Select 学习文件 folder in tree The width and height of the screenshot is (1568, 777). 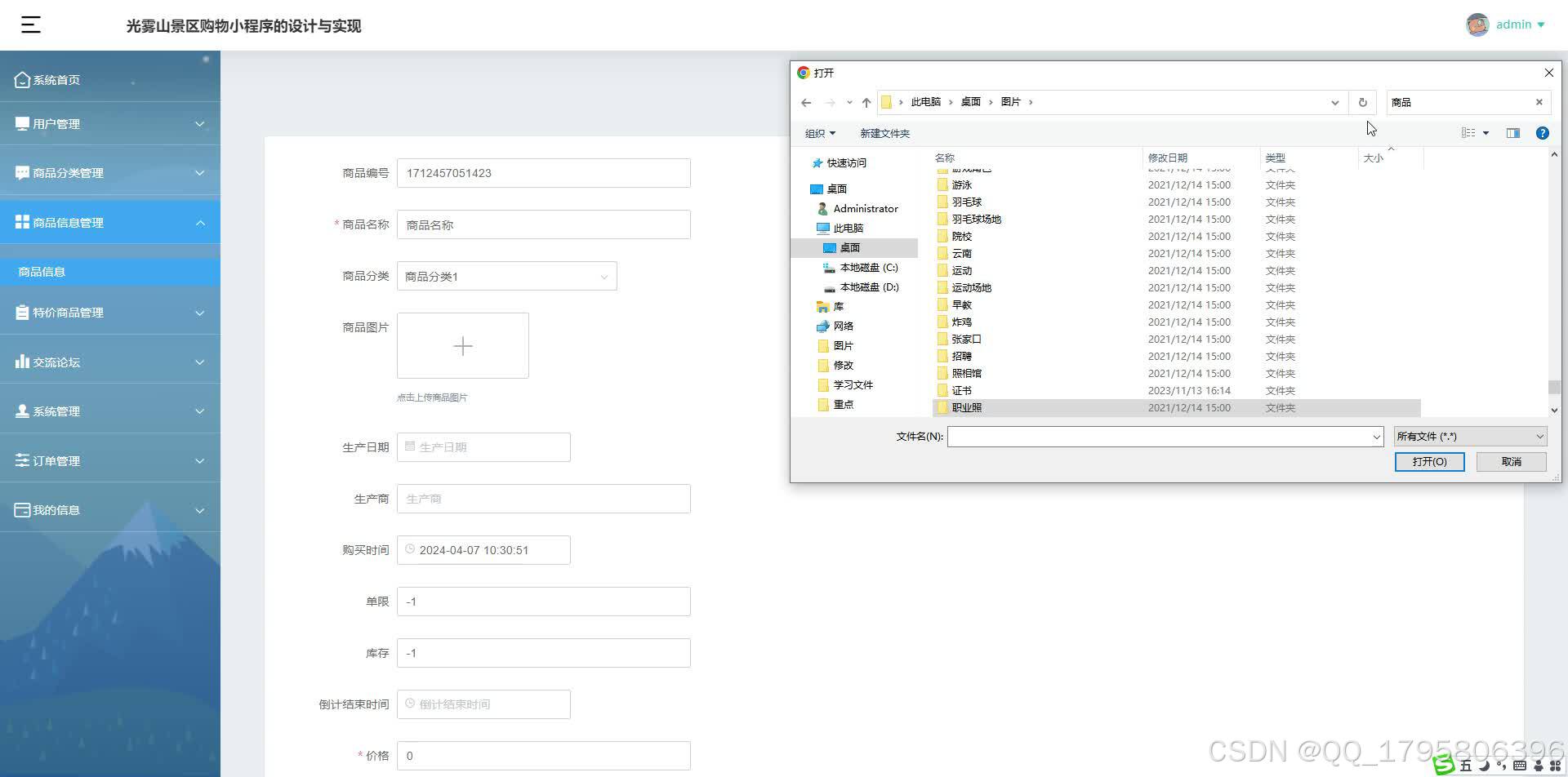(853, 385)
